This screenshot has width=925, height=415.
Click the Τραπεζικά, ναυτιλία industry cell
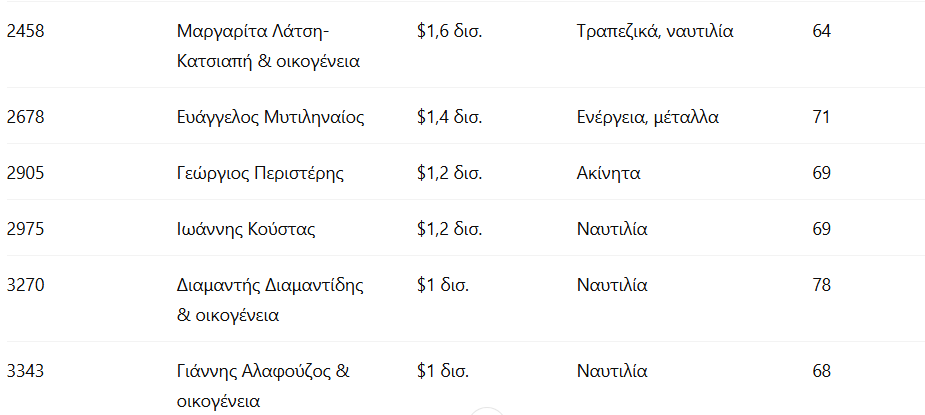tap(655, 31)
